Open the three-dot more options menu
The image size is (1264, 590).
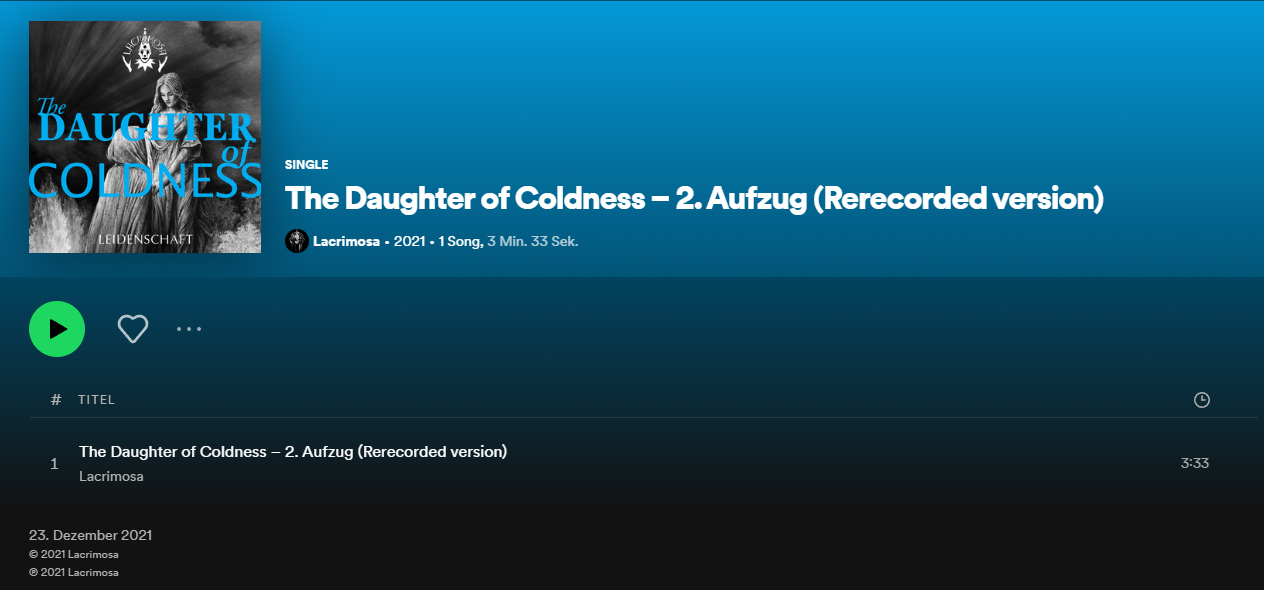coord(189,329)
